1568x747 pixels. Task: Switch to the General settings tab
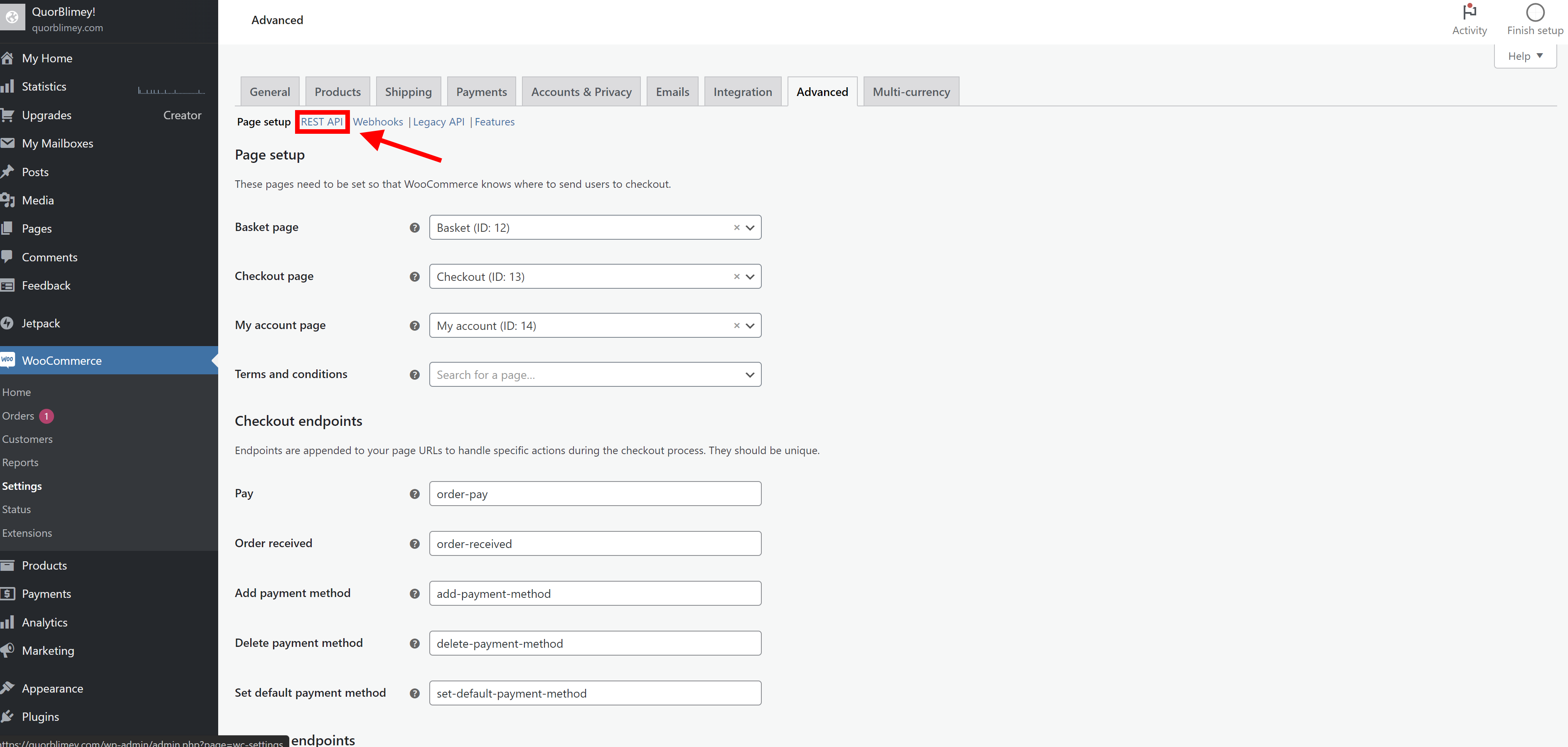tap(270, 91)
